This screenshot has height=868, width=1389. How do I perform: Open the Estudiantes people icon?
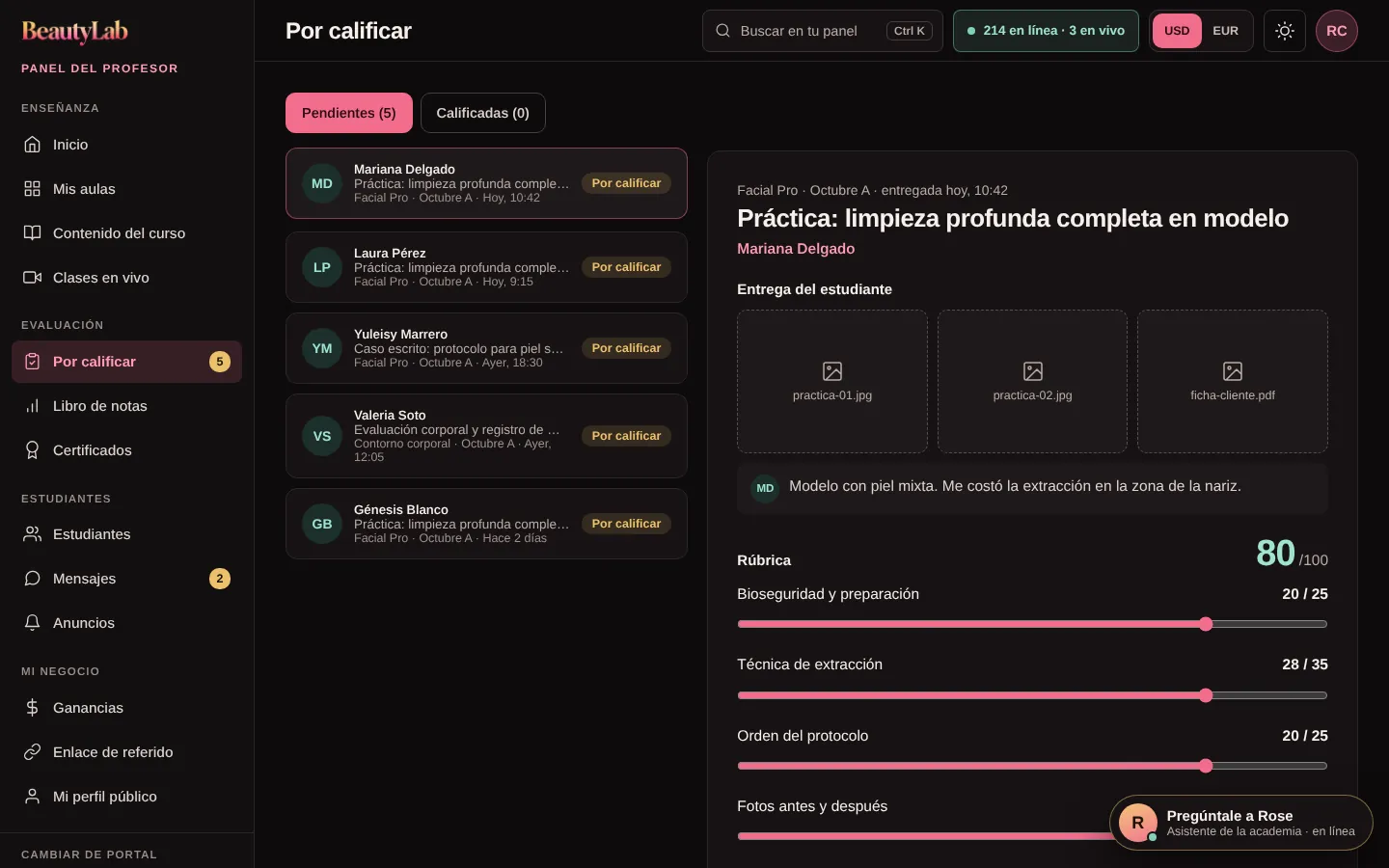[33, 534]
